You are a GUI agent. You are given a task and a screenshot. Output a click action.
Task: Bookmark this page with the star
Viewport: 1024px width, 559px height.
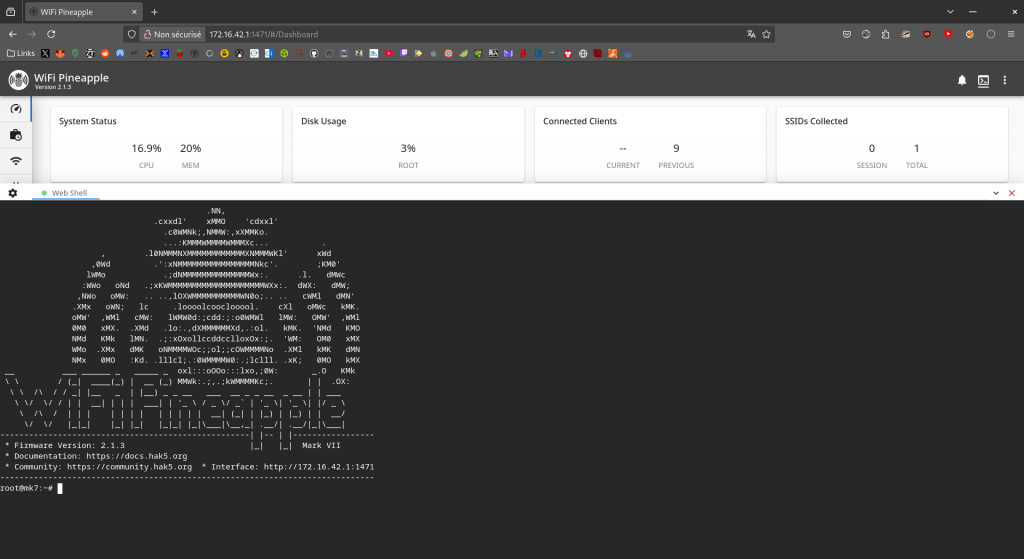click(767, 34)
